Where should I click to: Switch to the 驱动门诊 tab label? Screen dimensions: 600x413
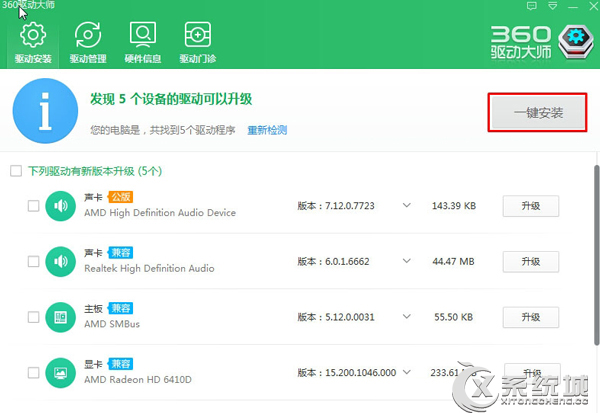click(198, 59)
